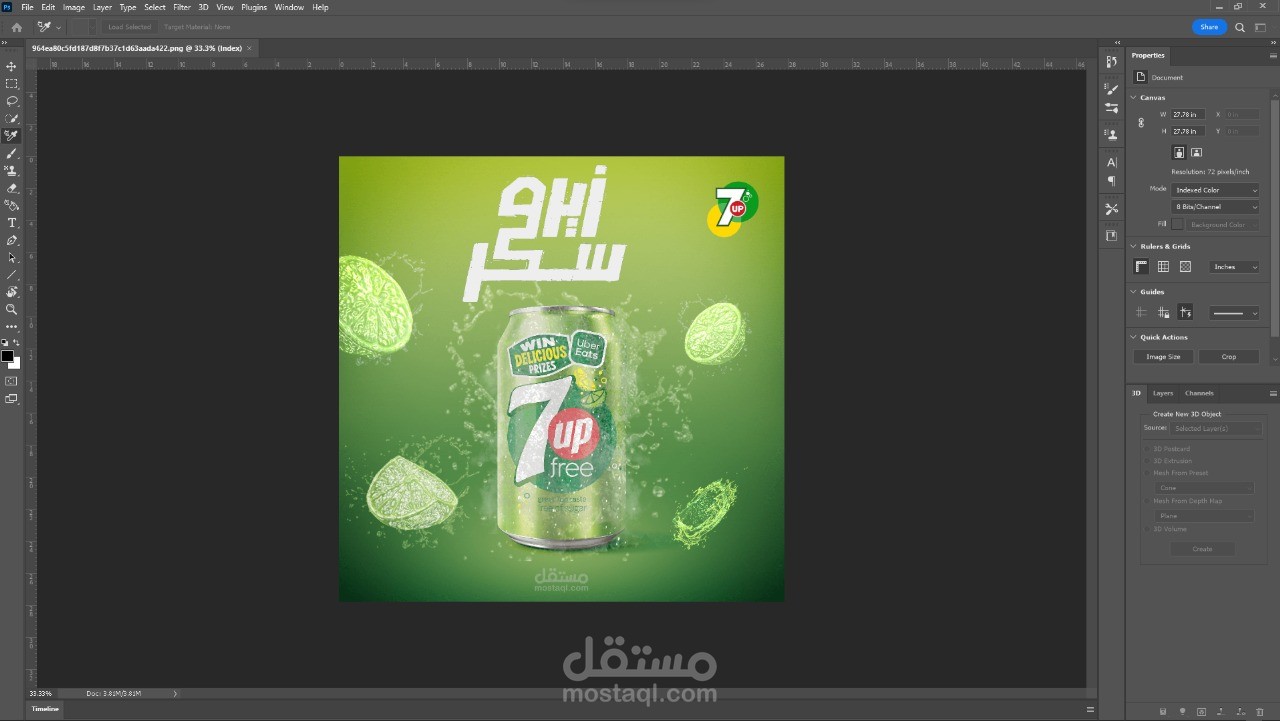Select the Quick Selection tool
This screenshot has width=1280, height=721.
tap(12, 119)
